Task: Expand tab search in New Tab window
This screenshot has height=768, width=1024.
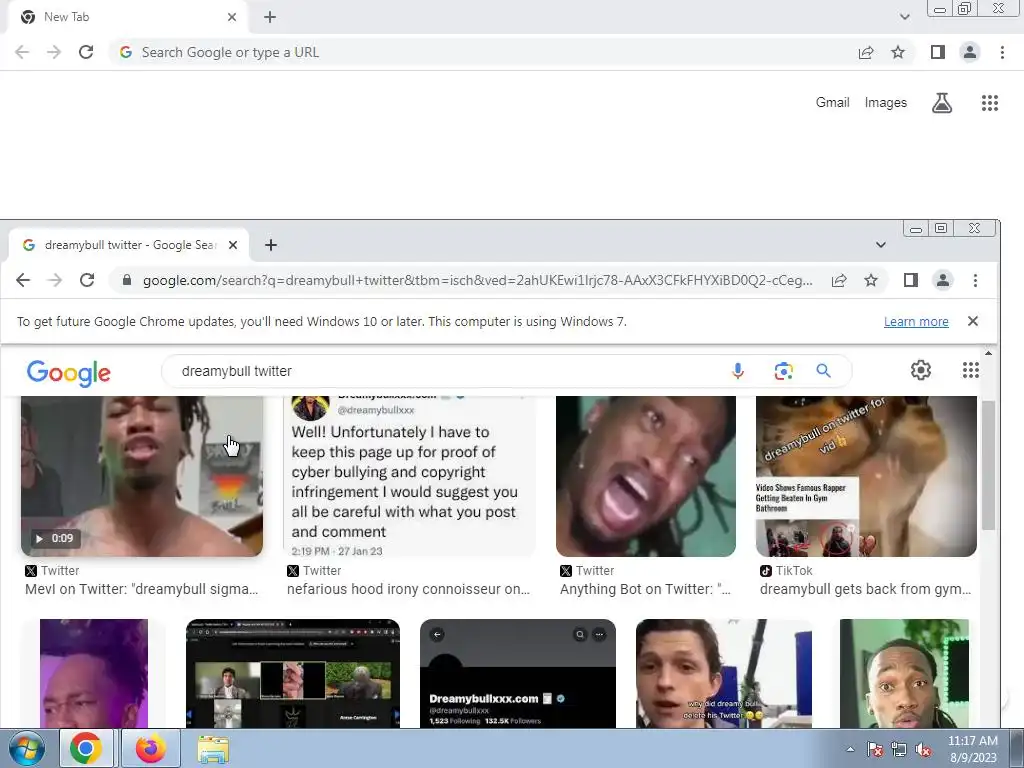Action: (904, 17)
